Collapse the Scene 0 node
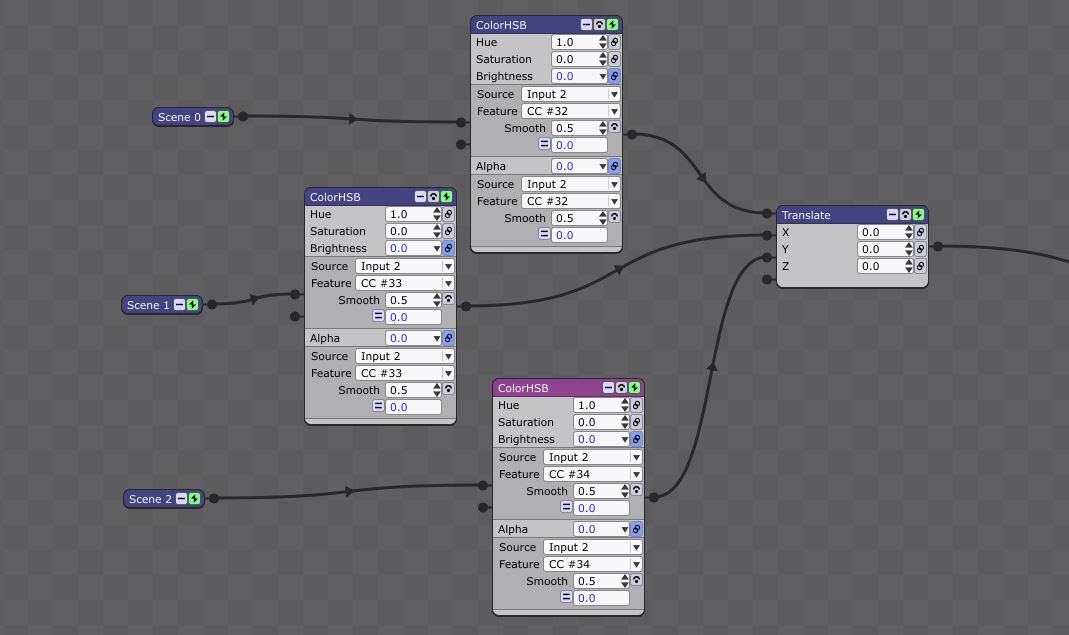The image size is (1069, 635). tap(211, 117)
